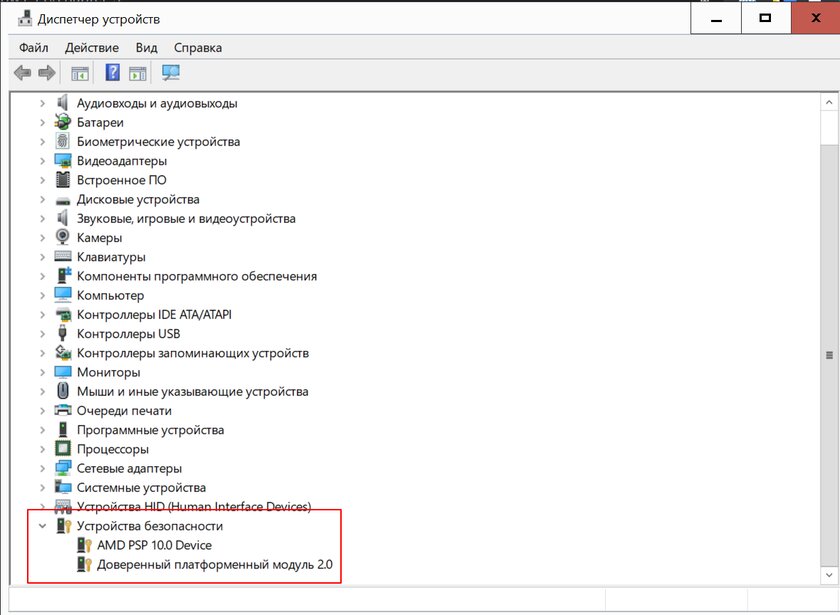Click the Show console tree toolbar icon
The height and width of the screenshot is (615, 840).
(x=78, y=72)
